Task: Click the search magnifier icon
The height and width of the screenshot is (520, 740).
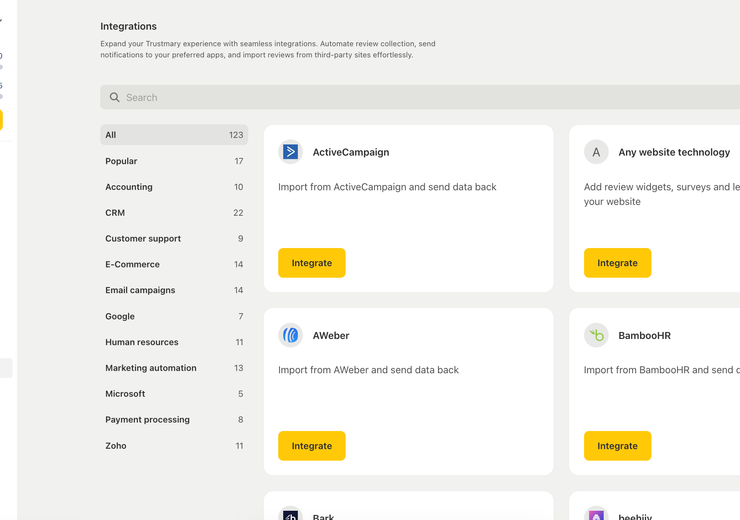Action: coord(114,97)
